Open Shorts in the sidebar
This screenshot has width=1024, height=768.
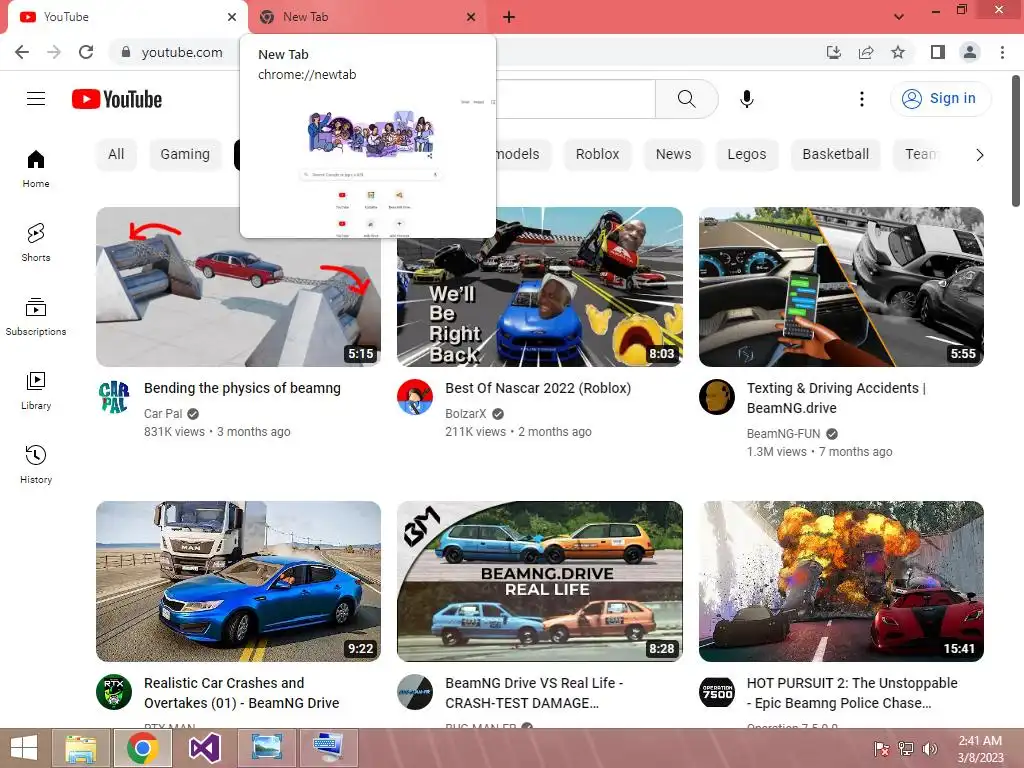click(36, 242)
